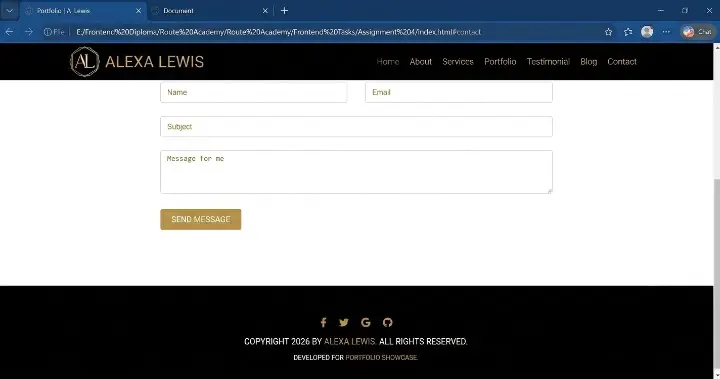Click the Facebook icon in footer
The height and width of the screenshot is (379, 720).
(323, 322)
